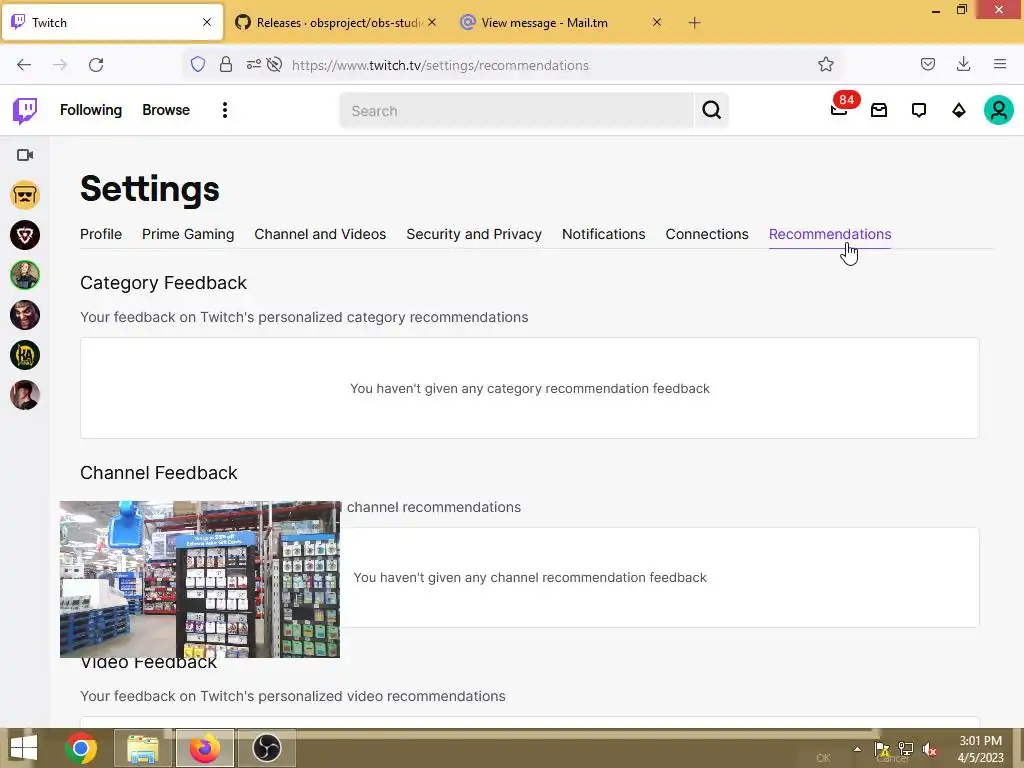
Task: Open Prime loot crown icon with 84 badge
Action: coord(840,109)
